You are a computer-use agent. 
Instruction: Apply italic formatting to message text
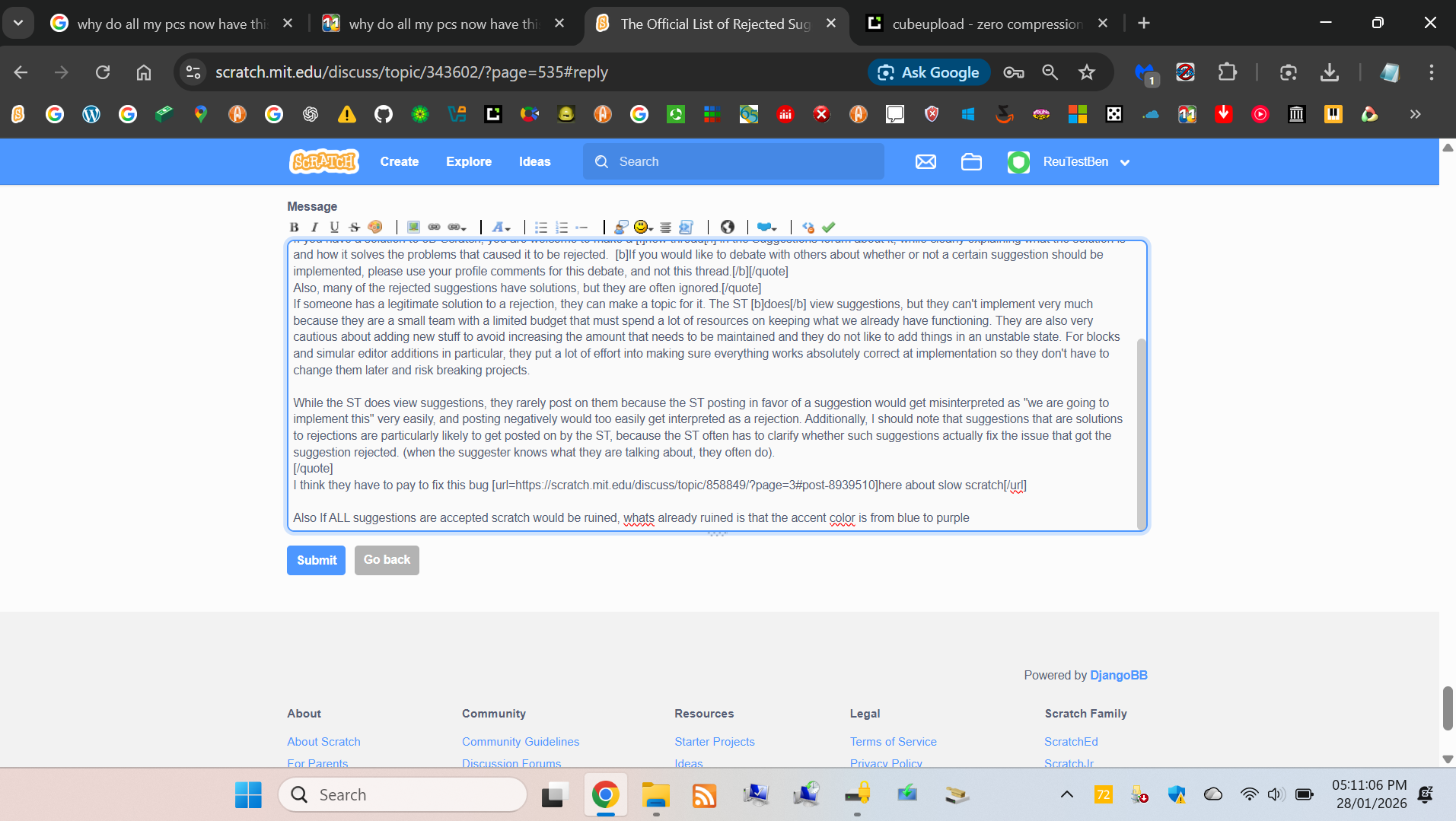click(314, 227)
